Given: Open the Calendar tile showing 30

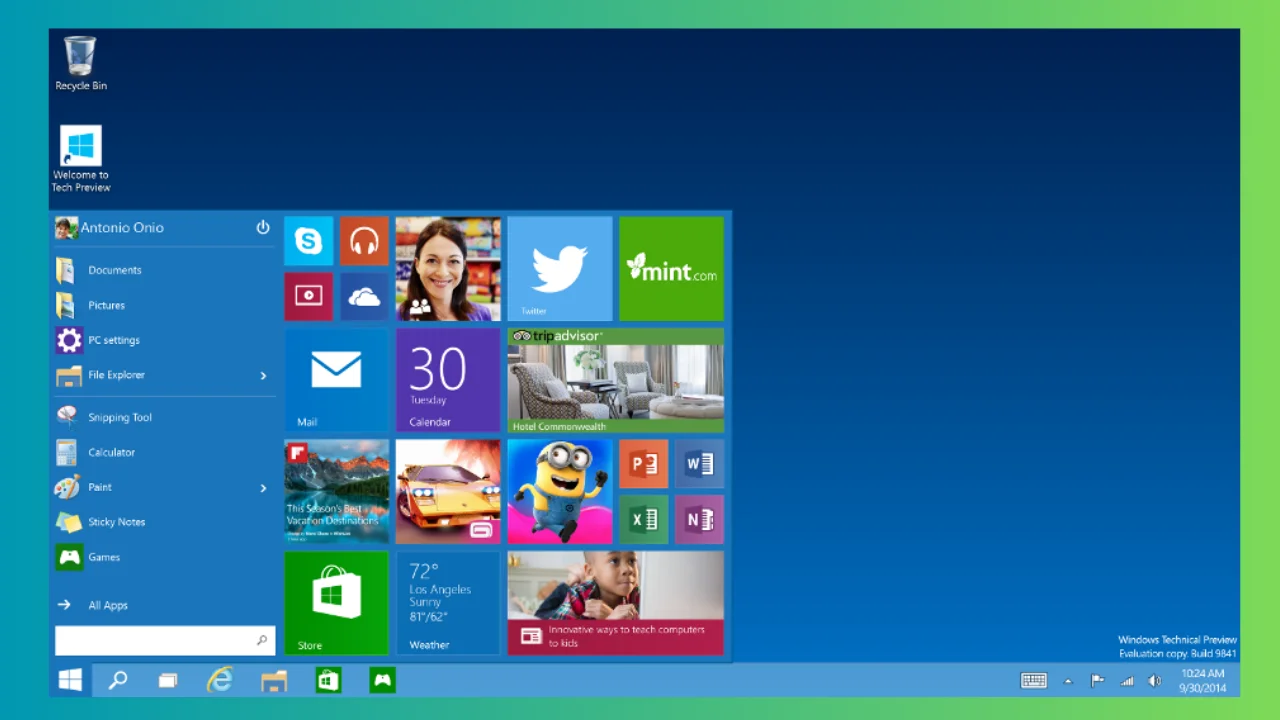Looking at the screenshot, I should click(448, 380).
